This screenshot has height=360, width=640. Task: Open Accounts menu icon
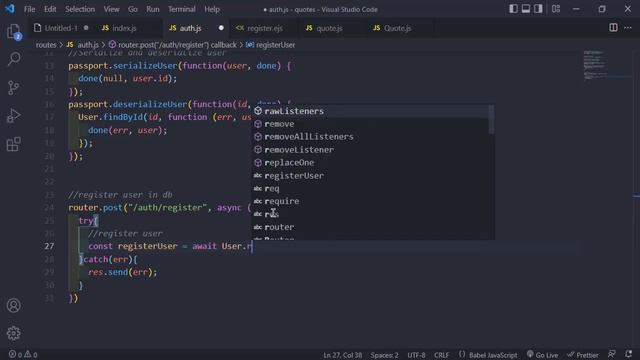point(13,305)
